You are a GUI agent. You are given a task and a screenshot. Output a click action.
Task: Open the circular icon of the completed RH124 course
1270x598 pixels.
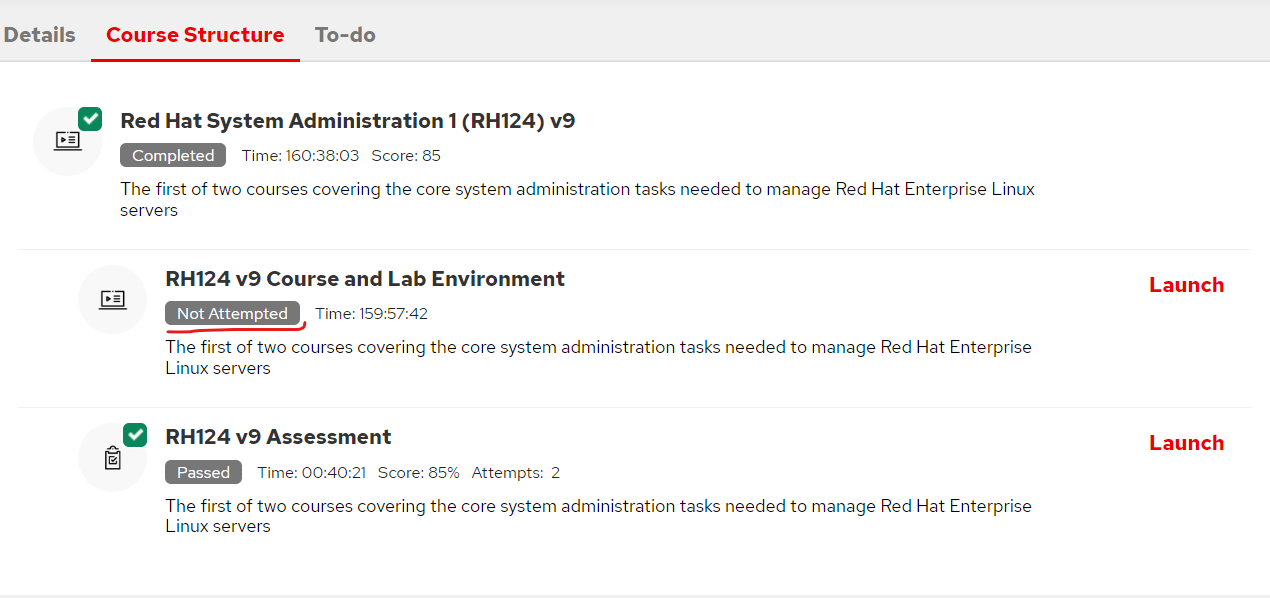click(67, 140)
